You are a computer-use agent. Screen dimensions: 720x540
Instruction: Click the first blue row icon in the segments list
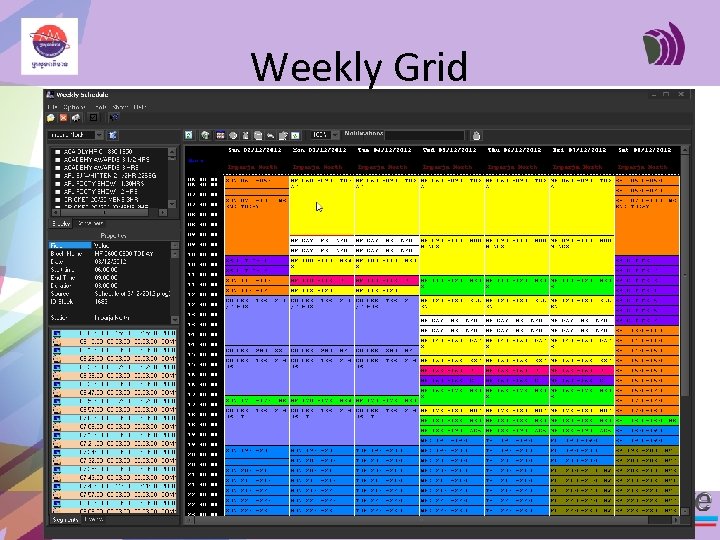tap(56, 333)
